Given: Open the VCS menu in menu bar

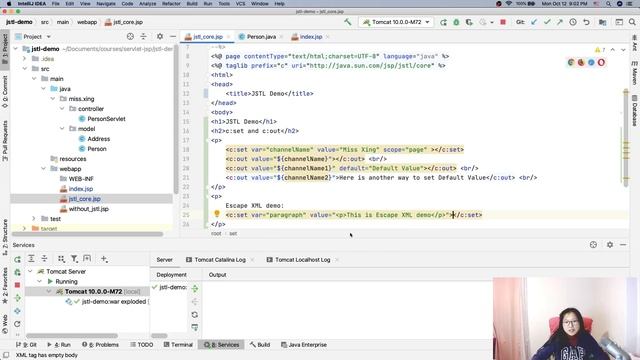Looking at the screenshot, I should coord(240,4).
